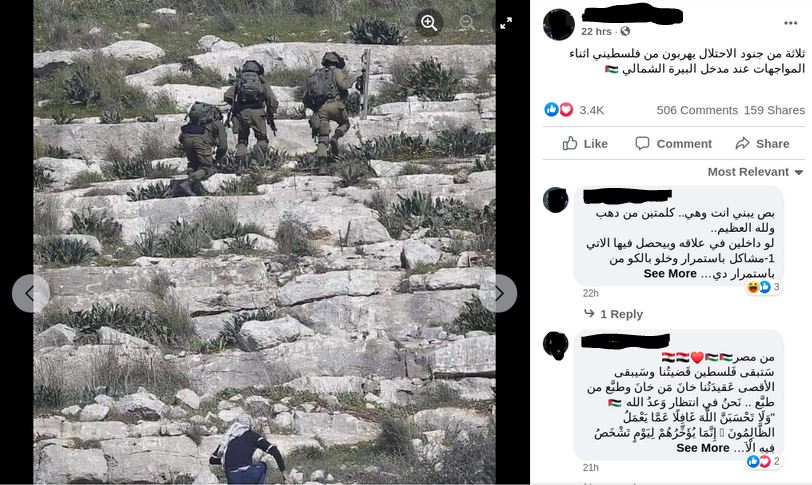Go to the previous photo
The height and width of the screenshot is (485, 812).
31,293
